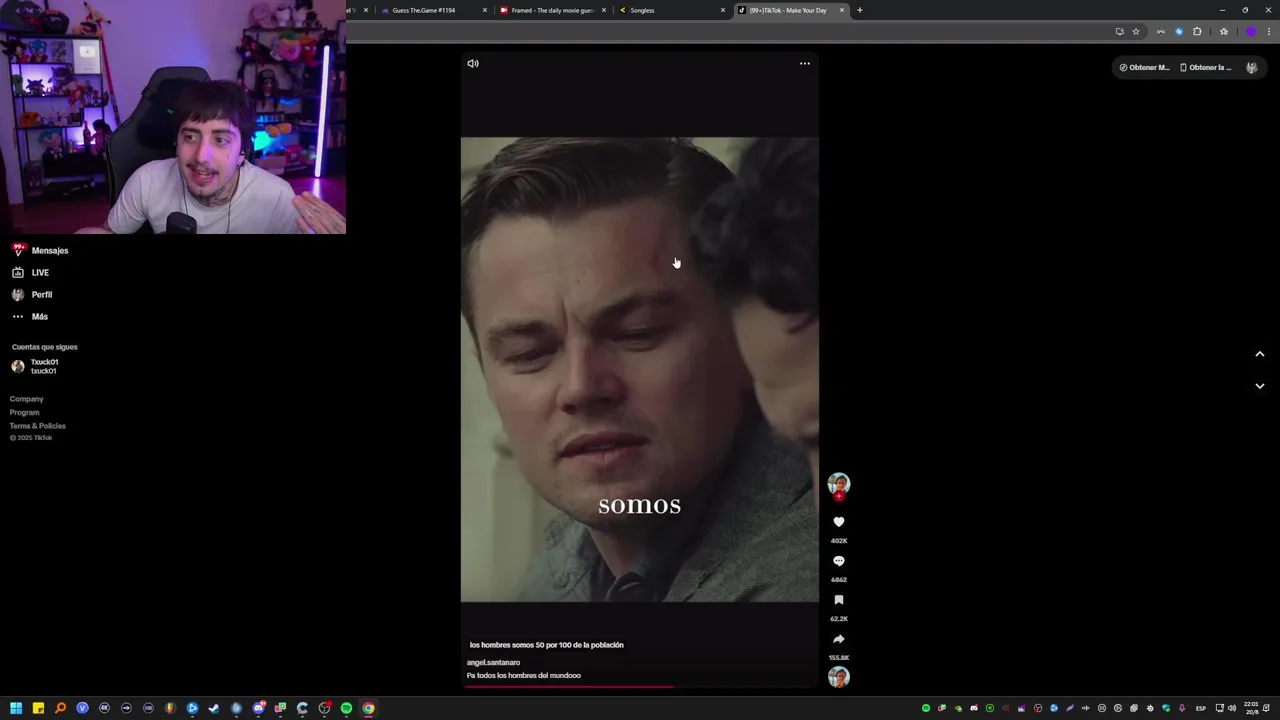Switch to the Framed daily movie tab

(553, 10)
